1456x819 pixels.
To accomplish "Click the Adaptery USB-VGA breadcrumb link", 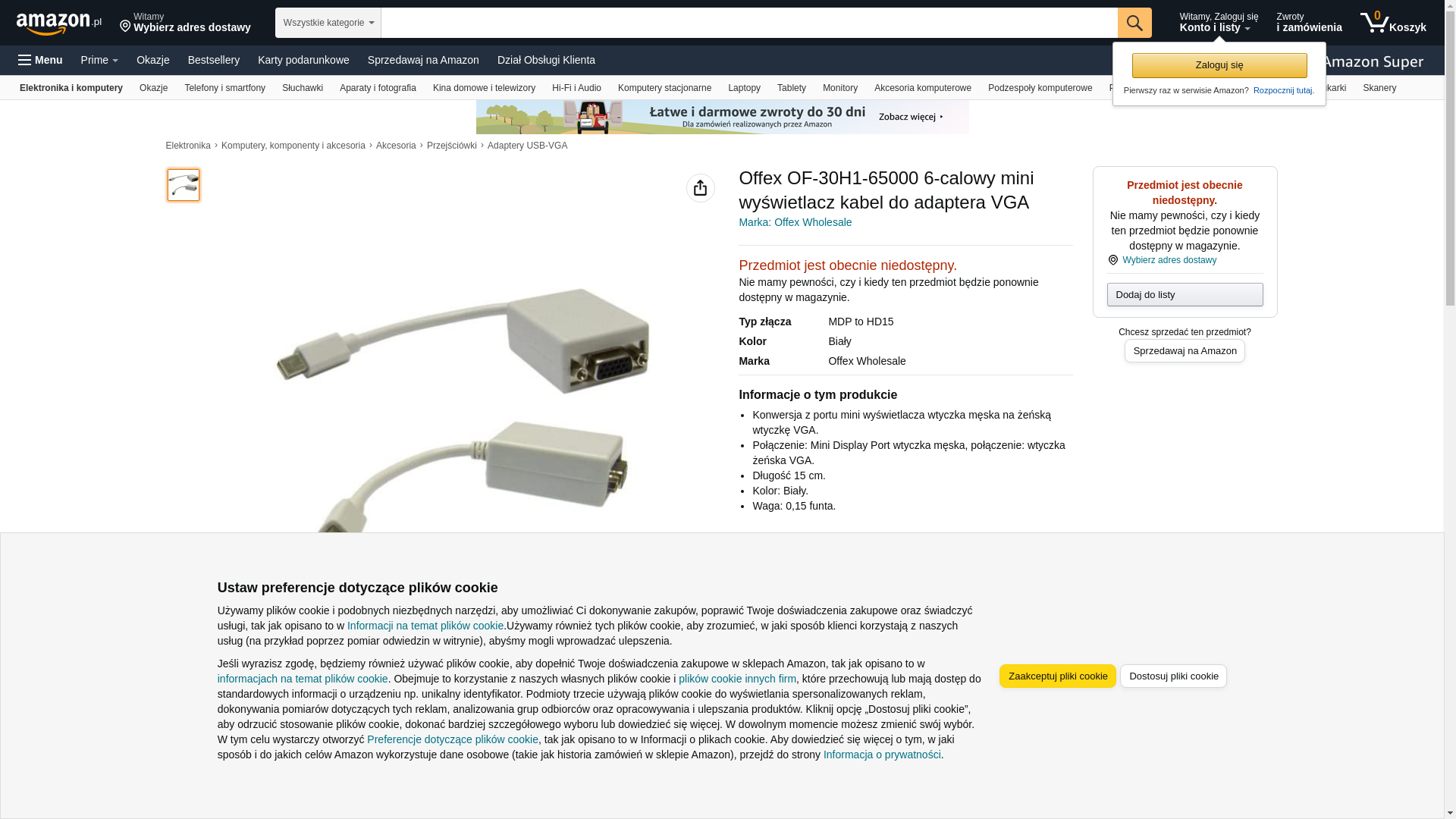I will click(x=527, y=146).
